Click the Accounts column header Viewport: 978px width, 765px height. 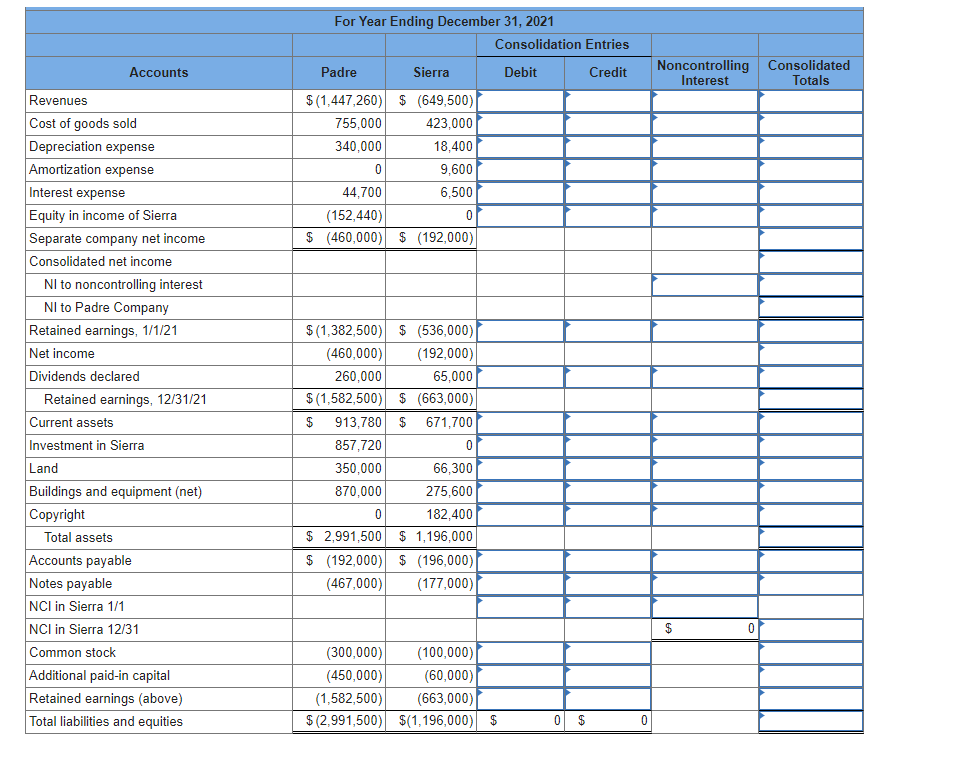point(159,73)
